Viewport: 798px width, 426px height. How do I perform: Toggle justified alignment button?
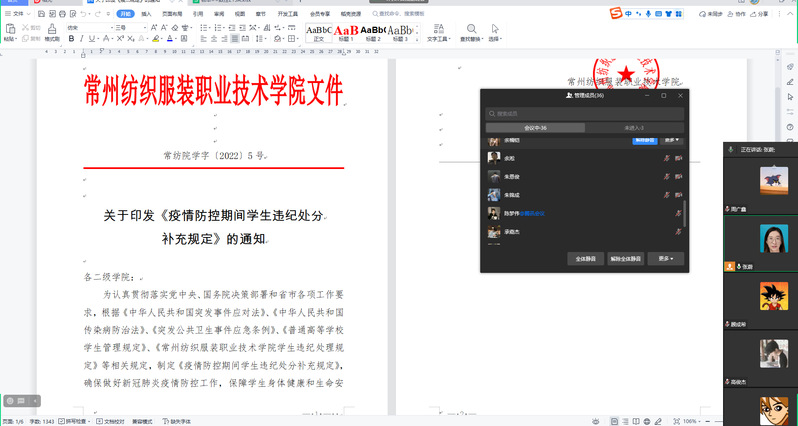pyautogui.click(x=235, y=39)
